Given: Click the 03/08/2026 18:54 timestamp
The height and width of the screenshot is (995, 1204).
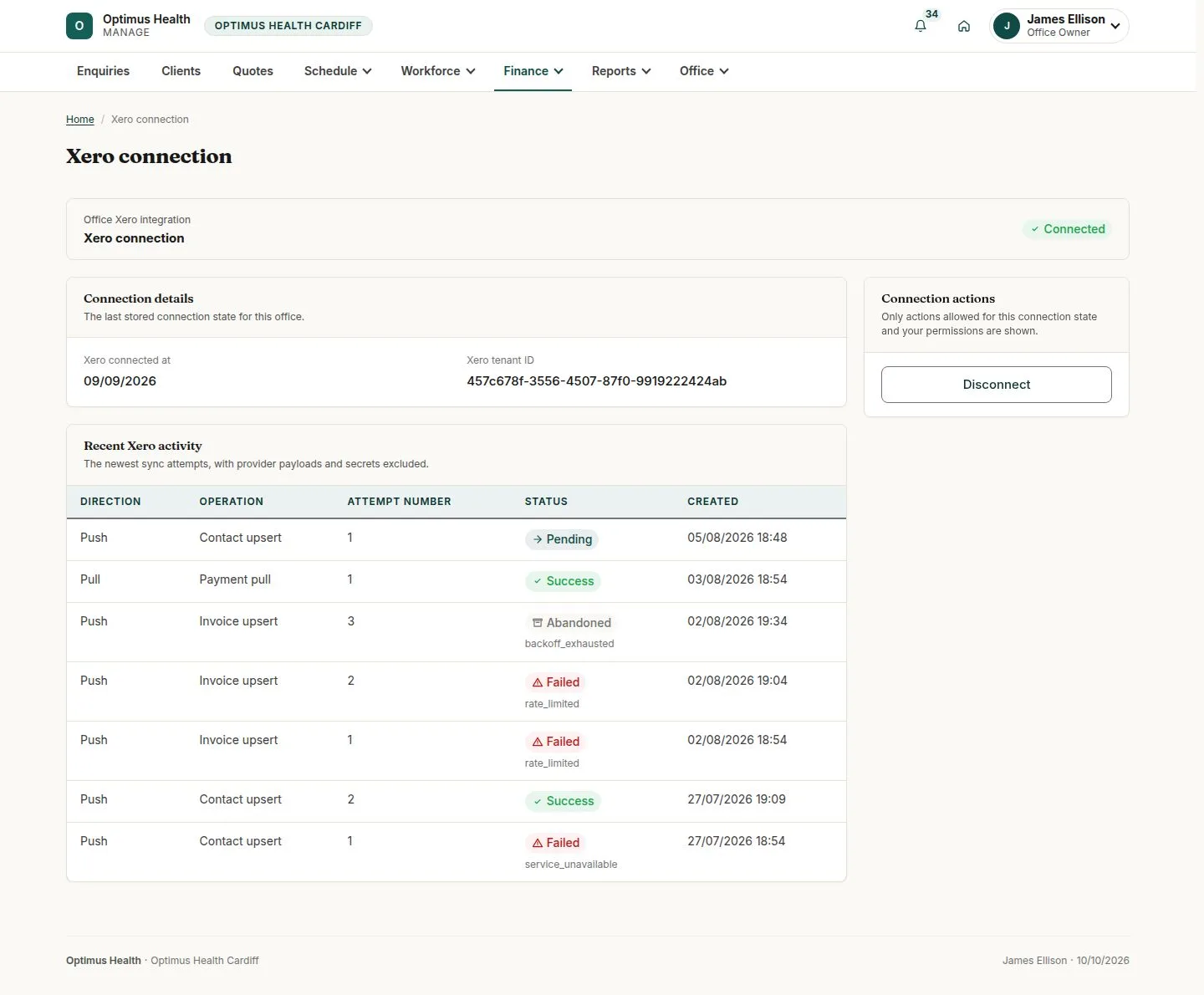Looking at the screenshot, I should coord(737,579).
